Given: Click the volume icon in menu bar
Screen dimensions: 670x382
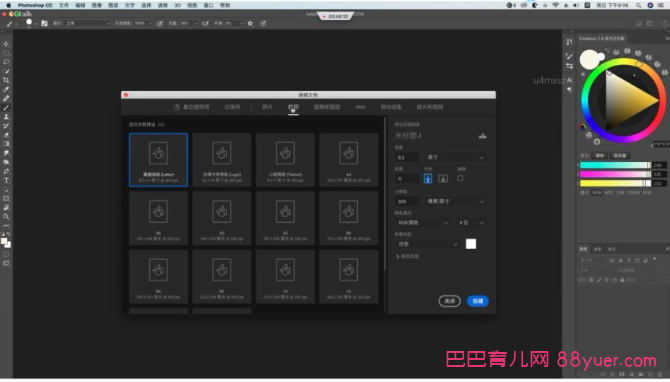Looking at the screenshot, I should 576,5.
